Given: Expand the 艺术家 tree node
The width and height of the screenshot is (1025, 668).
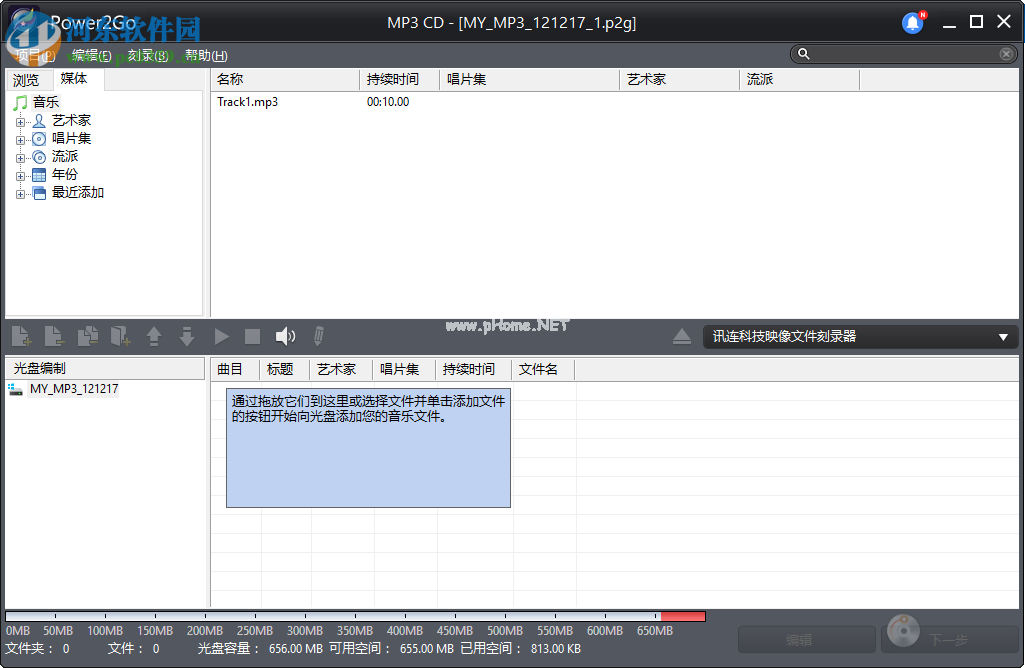Looking at the screenshot, I should coord(22,120).
